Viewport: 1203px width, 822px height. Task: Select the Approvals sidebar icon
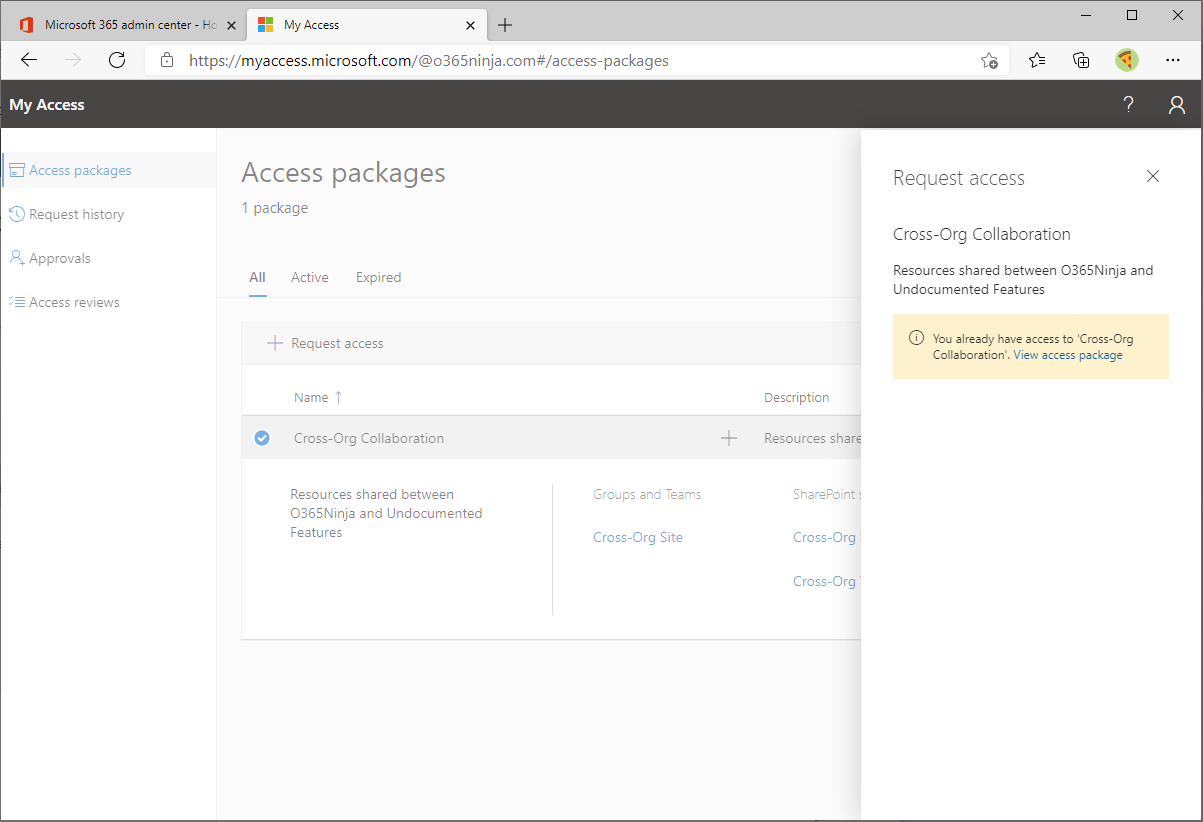click(18, 258)
